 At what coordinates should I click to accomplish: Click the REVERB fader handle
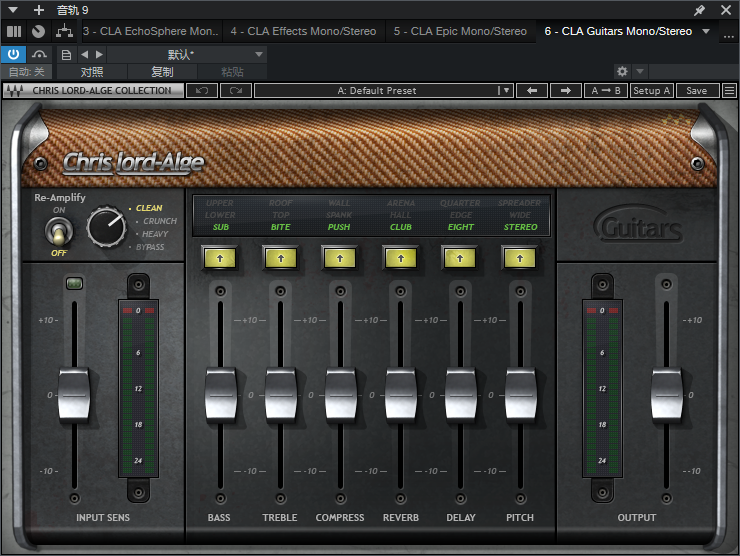(x=401, y=395)
